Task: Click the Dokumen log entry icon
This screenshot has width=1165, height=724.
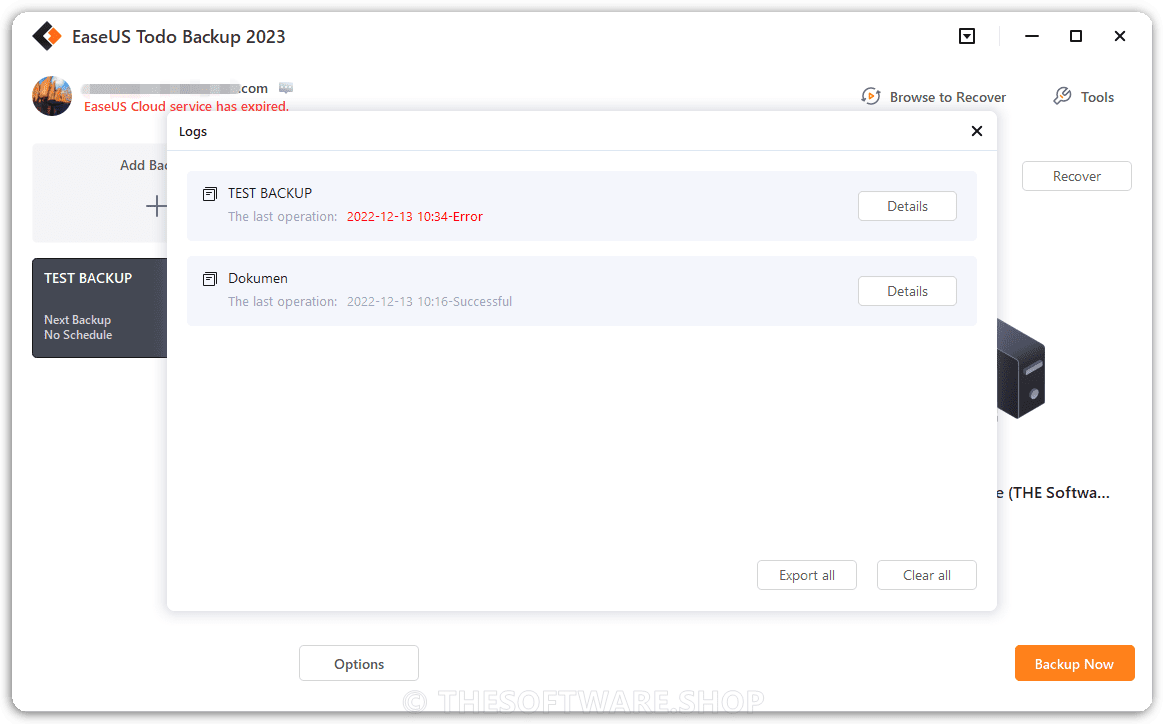Action: [x=210, y=279]
